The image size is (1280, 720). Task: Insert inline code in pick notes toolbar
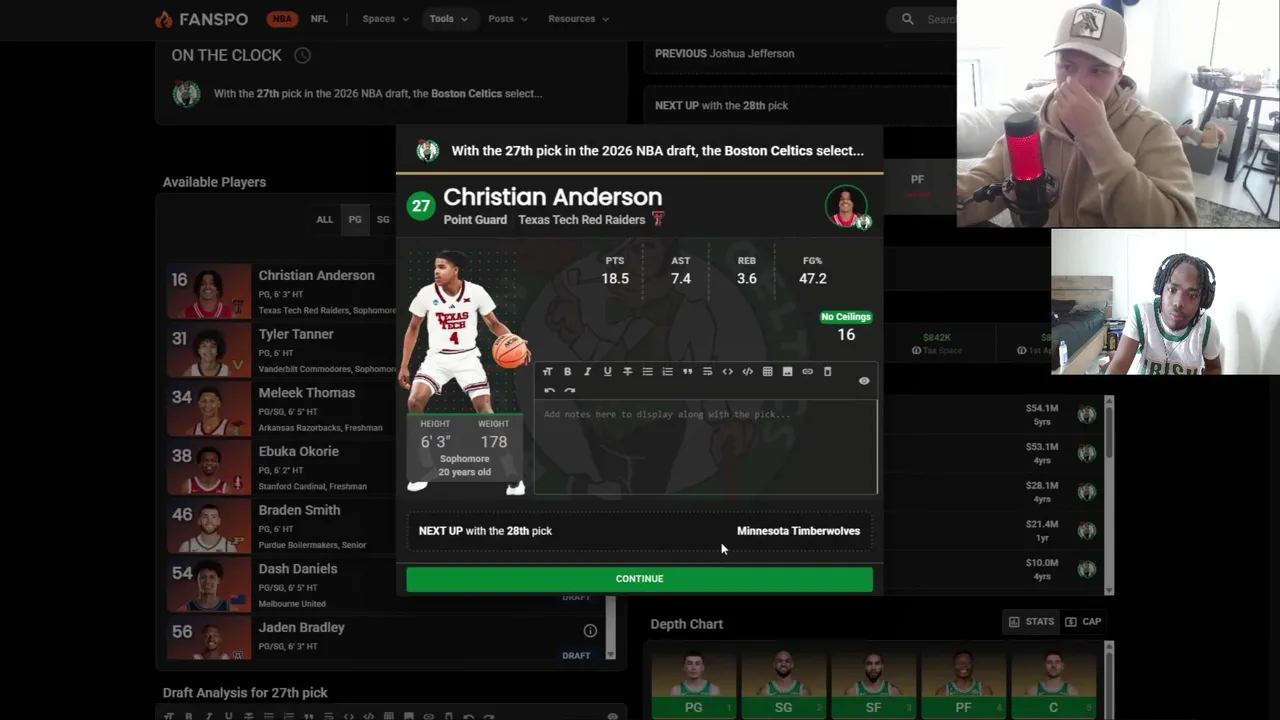click(727, 372)
